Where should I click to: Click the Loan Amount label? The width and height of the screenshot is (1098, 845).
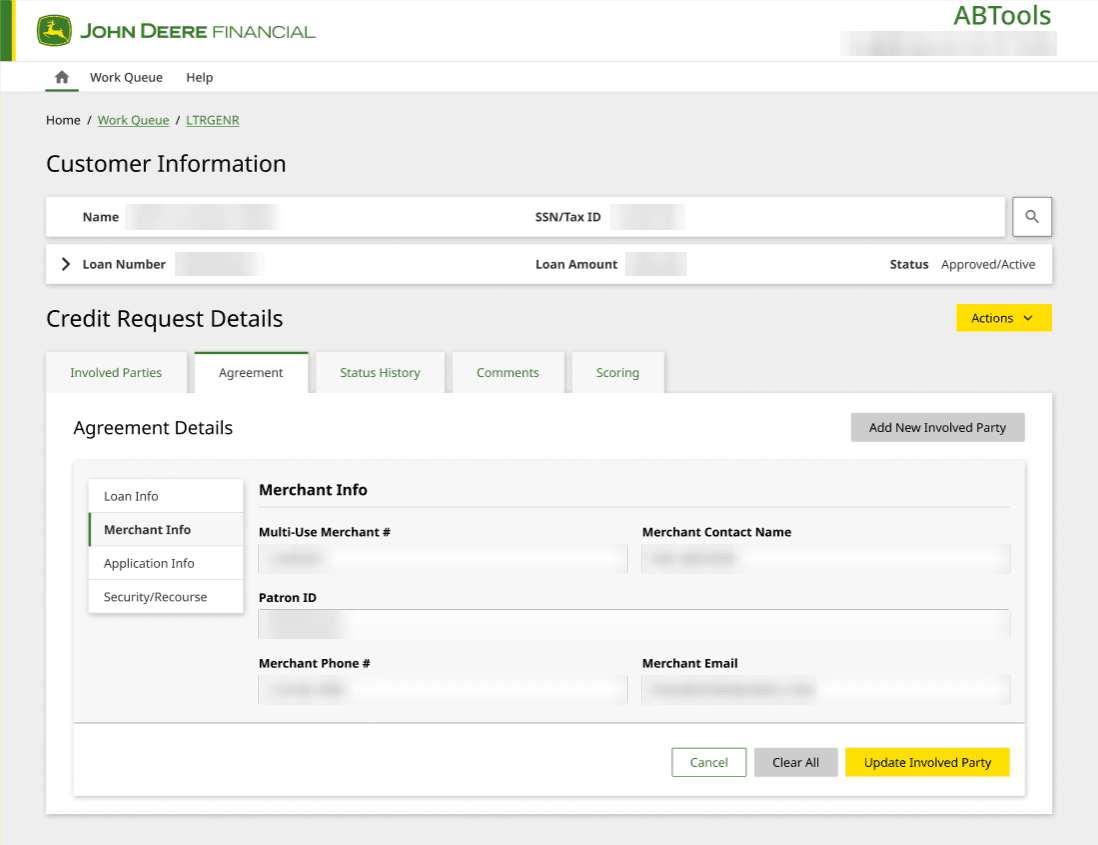coord(576,264)
